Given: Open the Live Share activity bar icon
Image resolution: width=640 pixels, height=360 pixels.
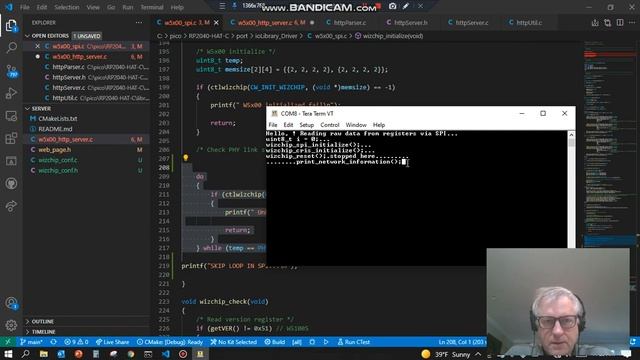Looking at the screenshot, I should (11, 206).
